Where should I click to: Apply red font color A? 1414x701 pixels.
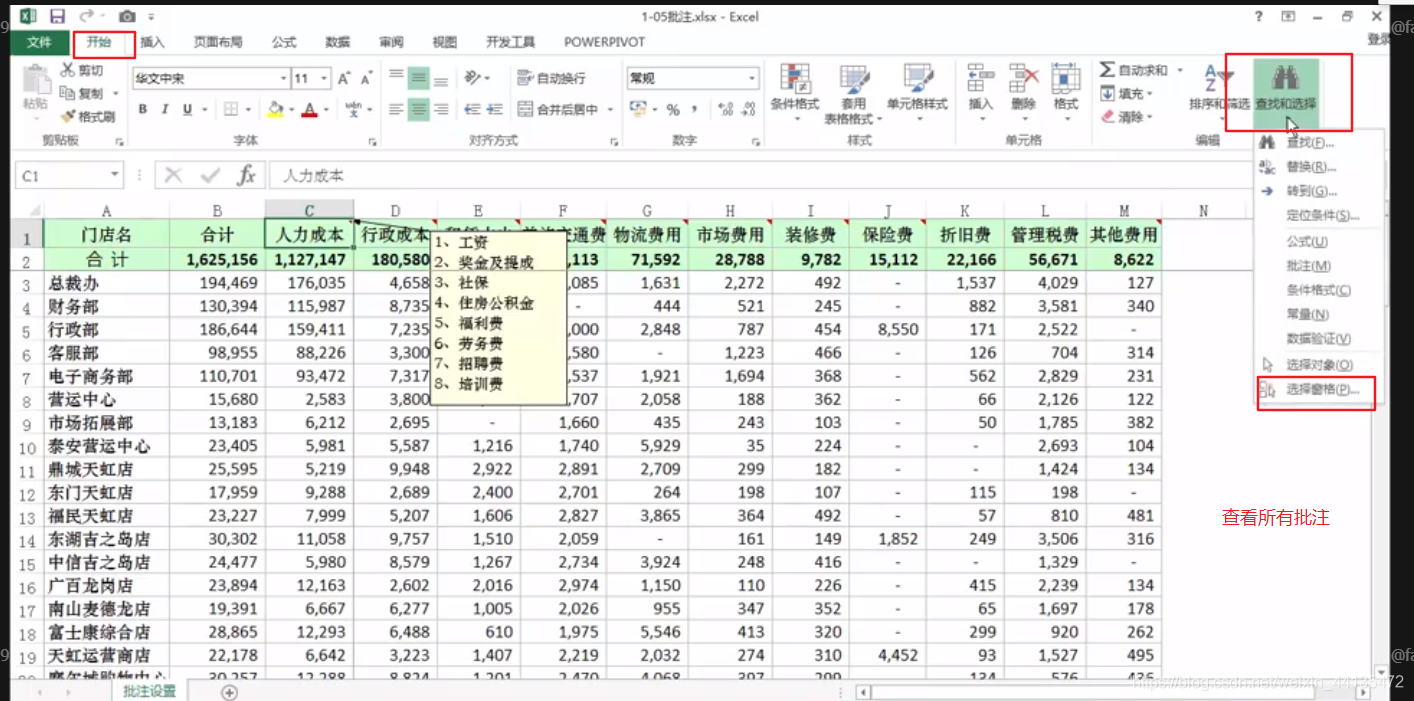click(310, 109)
